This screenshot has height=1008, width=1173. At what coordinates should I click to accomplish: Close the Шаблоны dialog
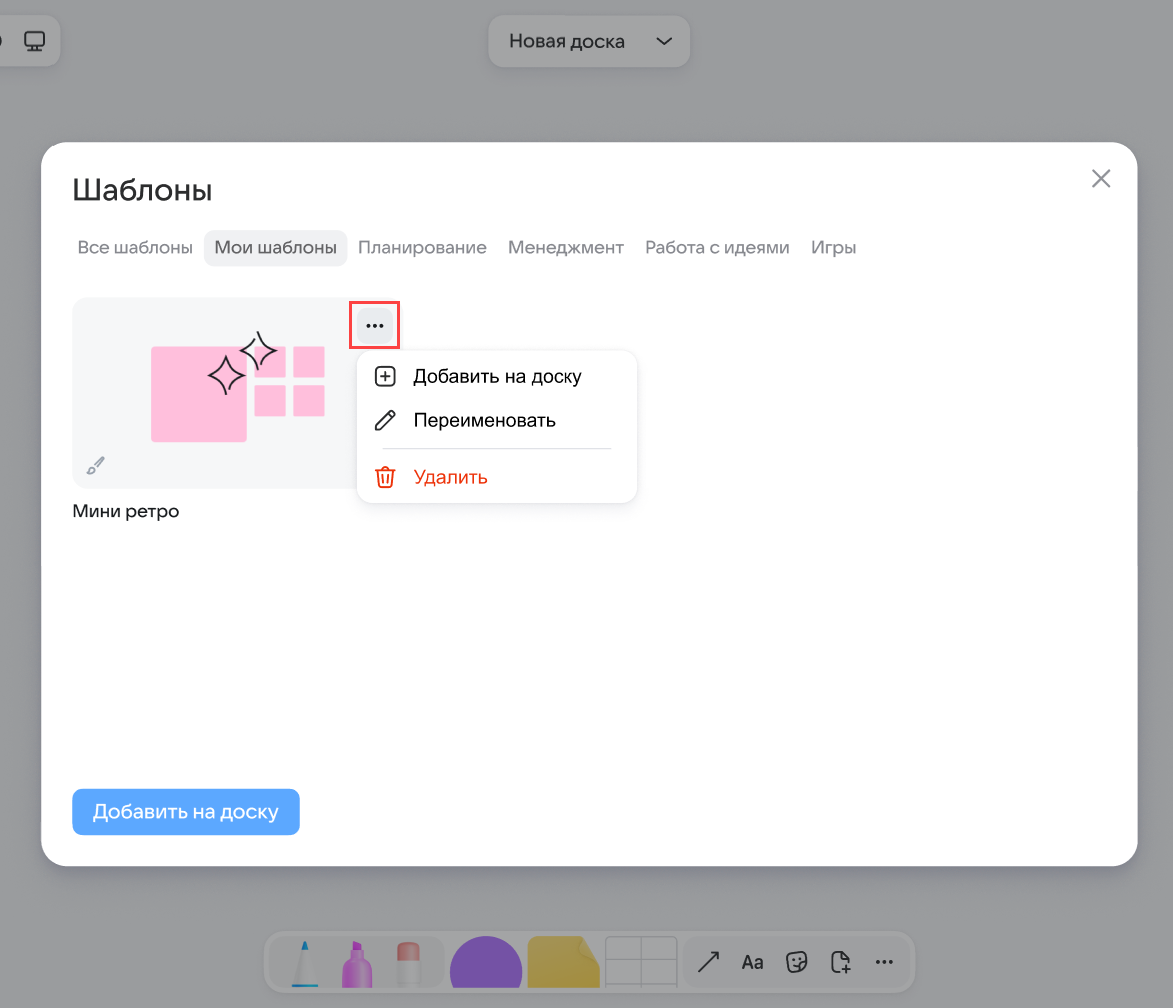point(1101,179)
